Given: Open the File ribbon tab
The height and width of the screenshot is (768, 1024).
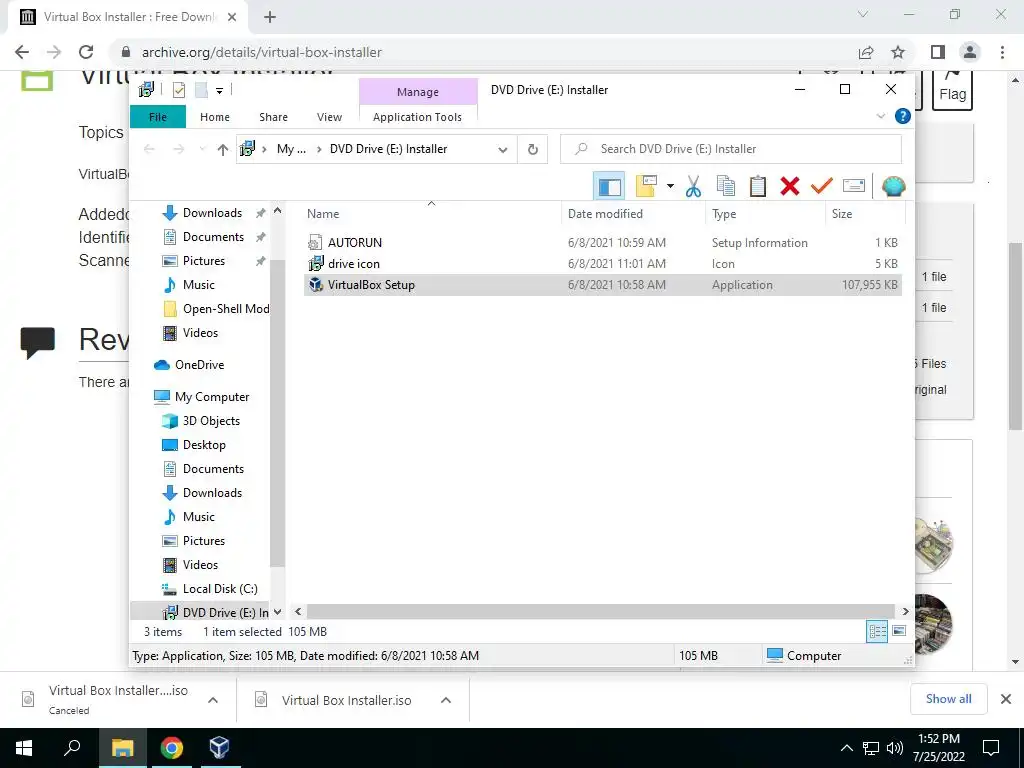Looking at the screenshot, I should tap(157, 117).
